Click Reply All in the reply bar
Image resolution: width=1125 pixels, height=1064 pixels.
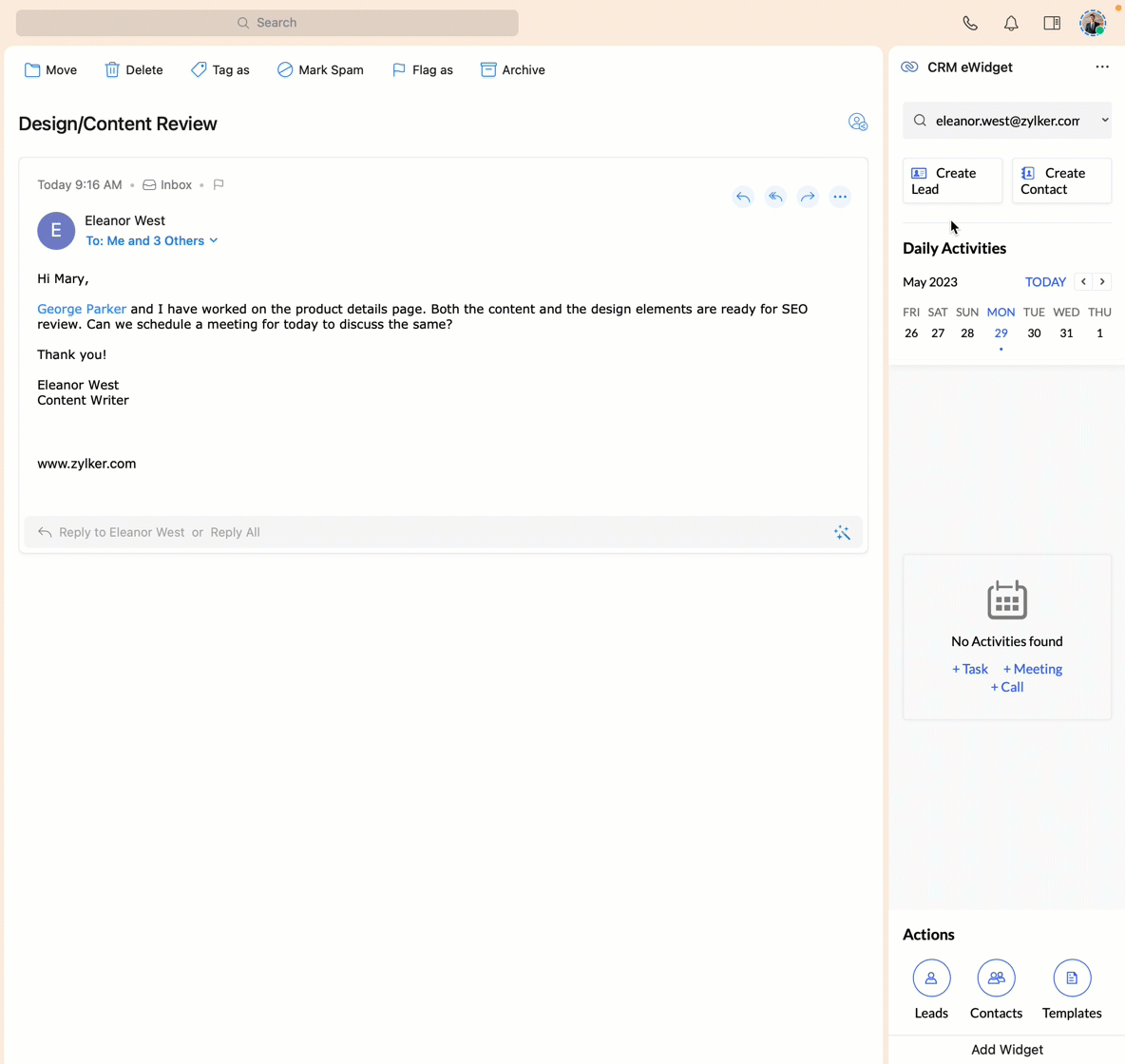[236, 532]
